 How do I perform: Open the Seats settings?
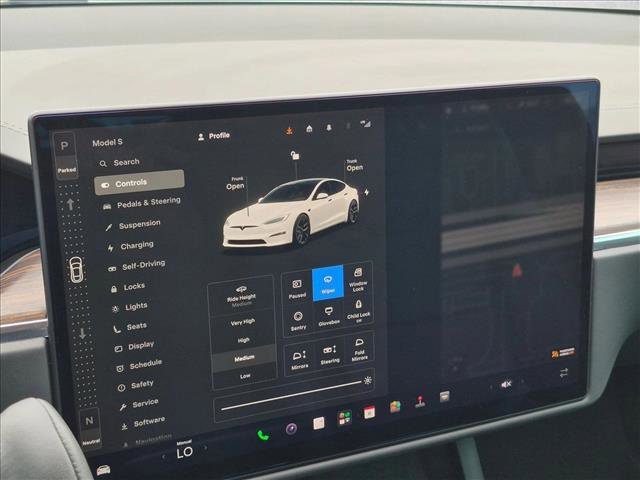[x=130, y=327]
